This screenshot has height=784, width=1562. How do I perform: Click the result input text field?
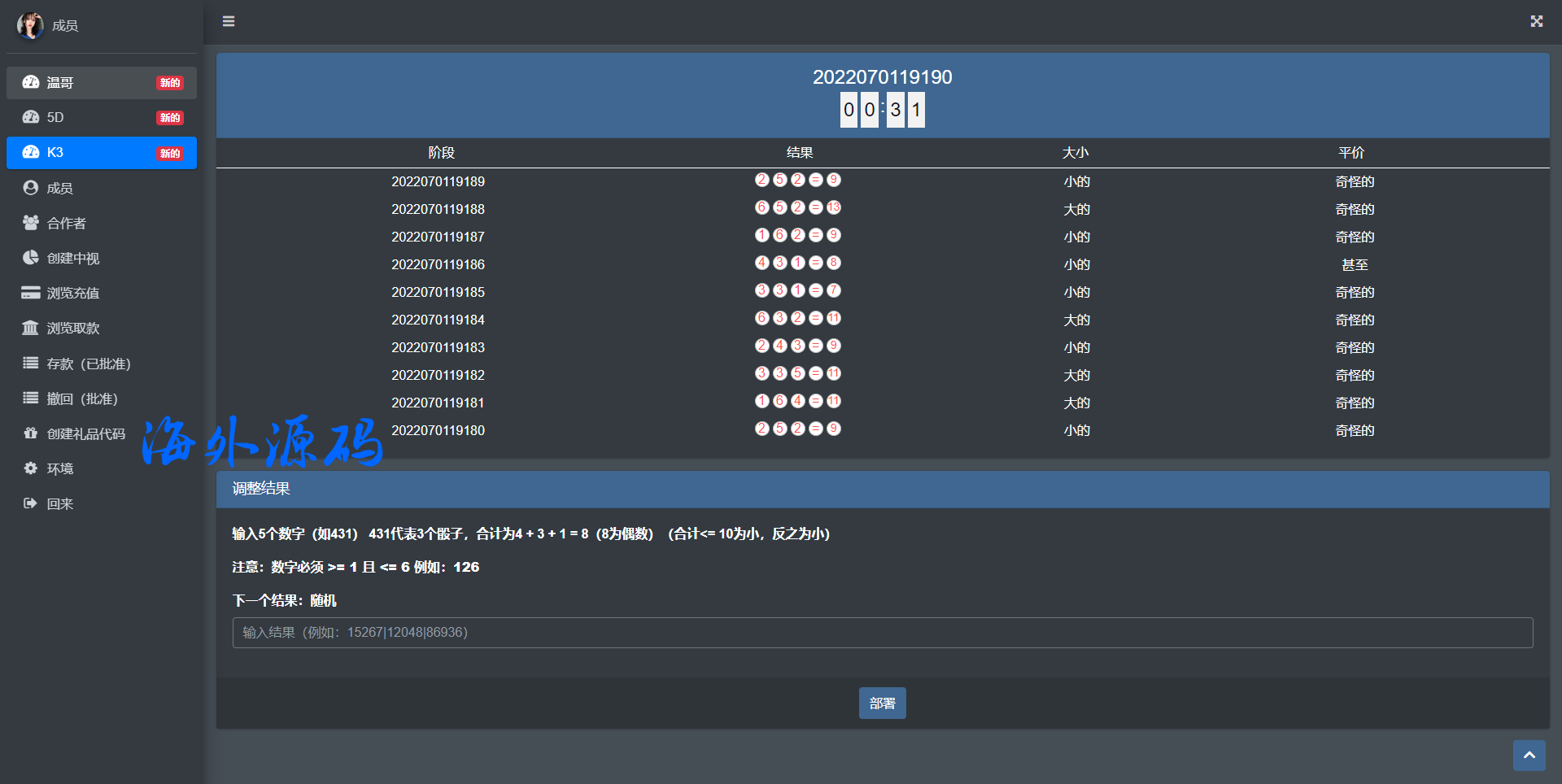882,633
